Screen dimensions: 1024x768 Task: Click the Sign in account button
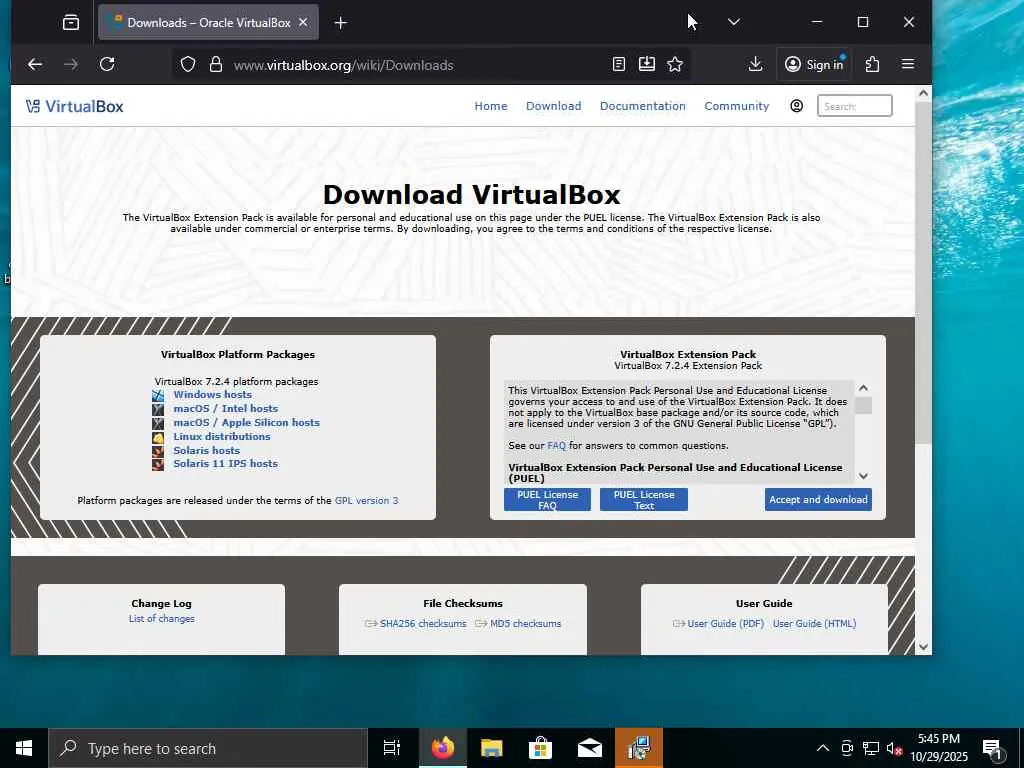[814, 64]
